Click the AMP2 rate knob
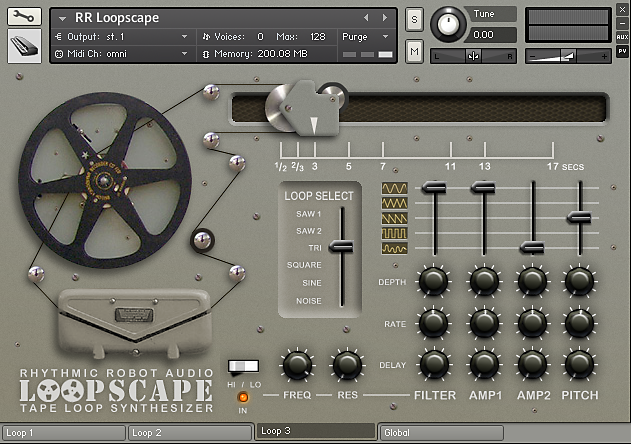631x444 pixels. click(x=532, y=323)
